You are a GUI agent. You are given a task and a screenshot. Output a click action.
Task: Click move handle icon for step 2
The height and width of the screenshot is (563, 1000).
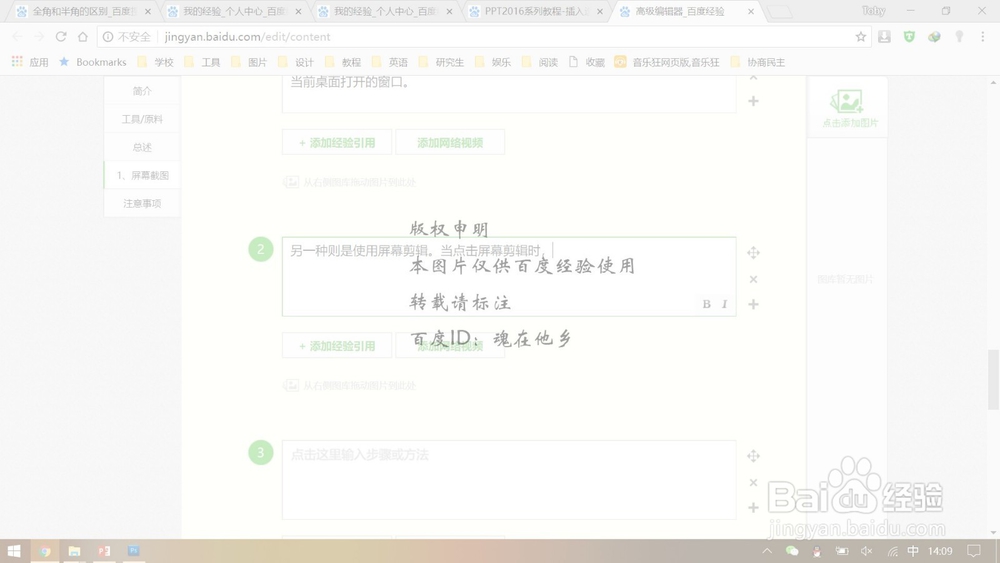pyautogui.click(x=753, y=252)
